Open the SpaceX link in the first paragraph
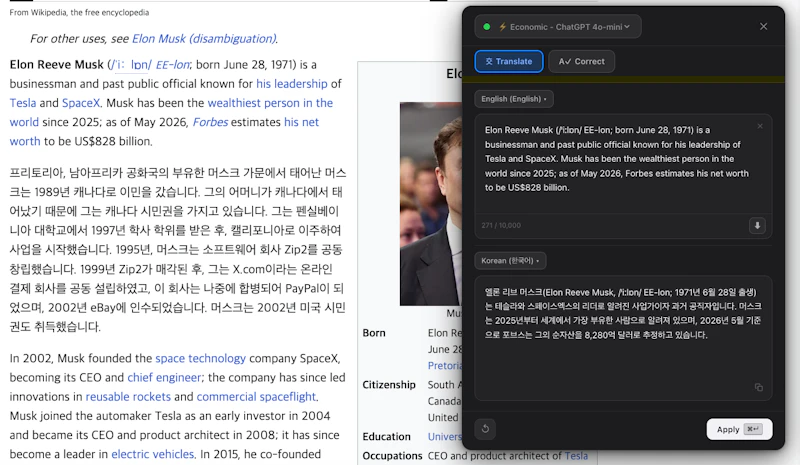The image size is (800, 465). click(x=81, y=103)
